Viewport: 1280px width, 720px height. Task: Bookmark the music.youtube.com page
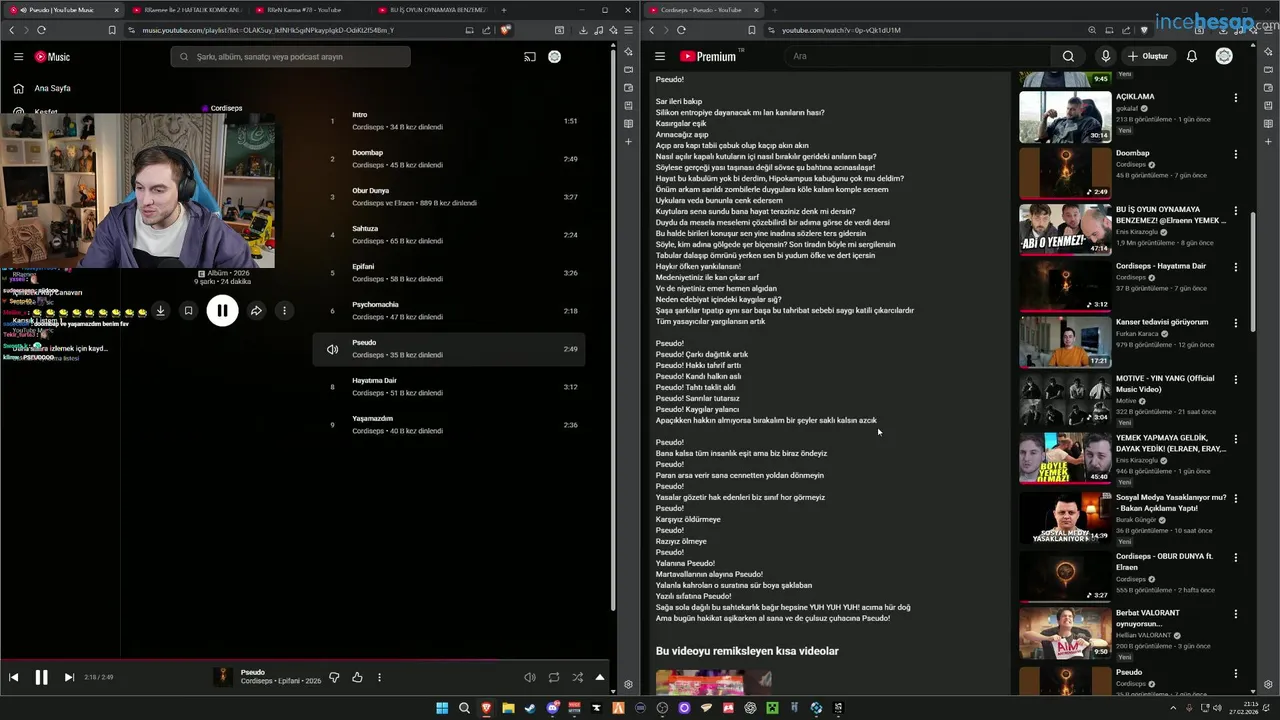click(x=112, y=30)
